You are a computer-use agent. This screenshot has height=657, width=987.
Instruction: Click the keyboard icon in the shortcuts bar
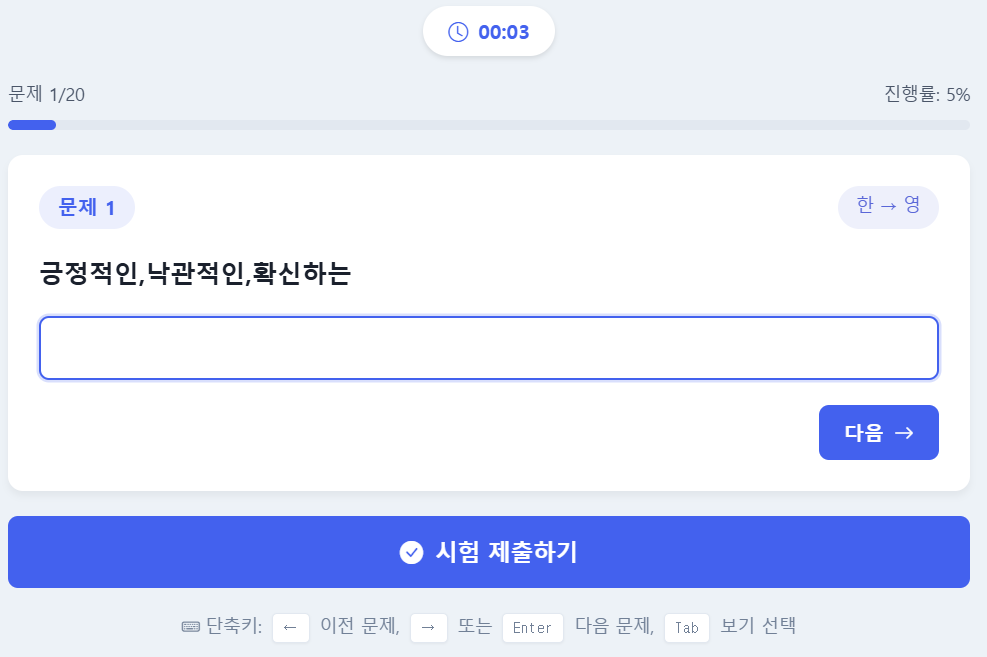(x=190, y=627)
